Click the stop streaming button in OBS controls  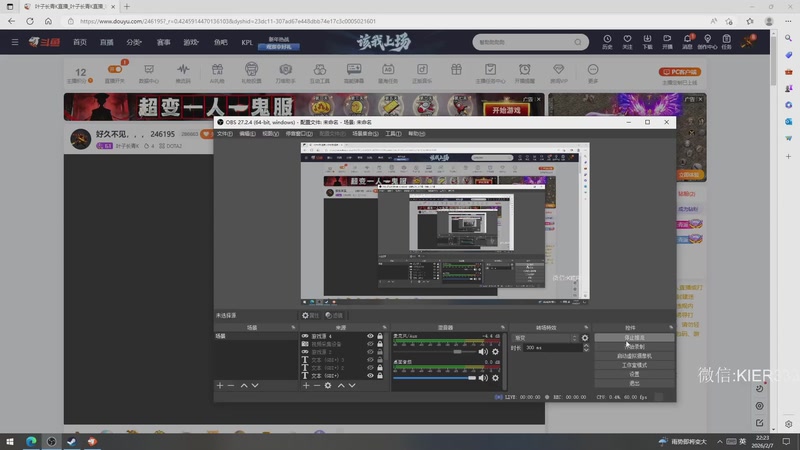click(x=634, y=338)
